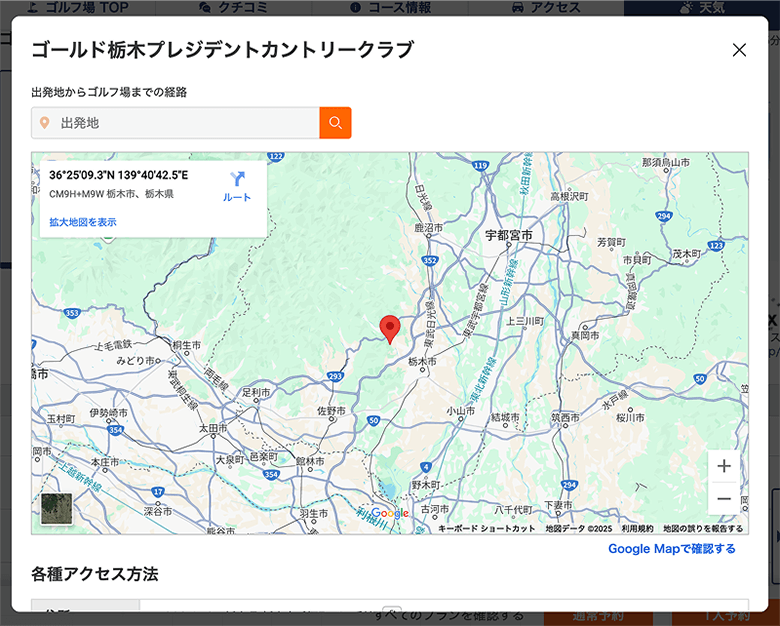780x626 pixels.
Task: Click the 足利市 label on map
Action: point(256,392)
